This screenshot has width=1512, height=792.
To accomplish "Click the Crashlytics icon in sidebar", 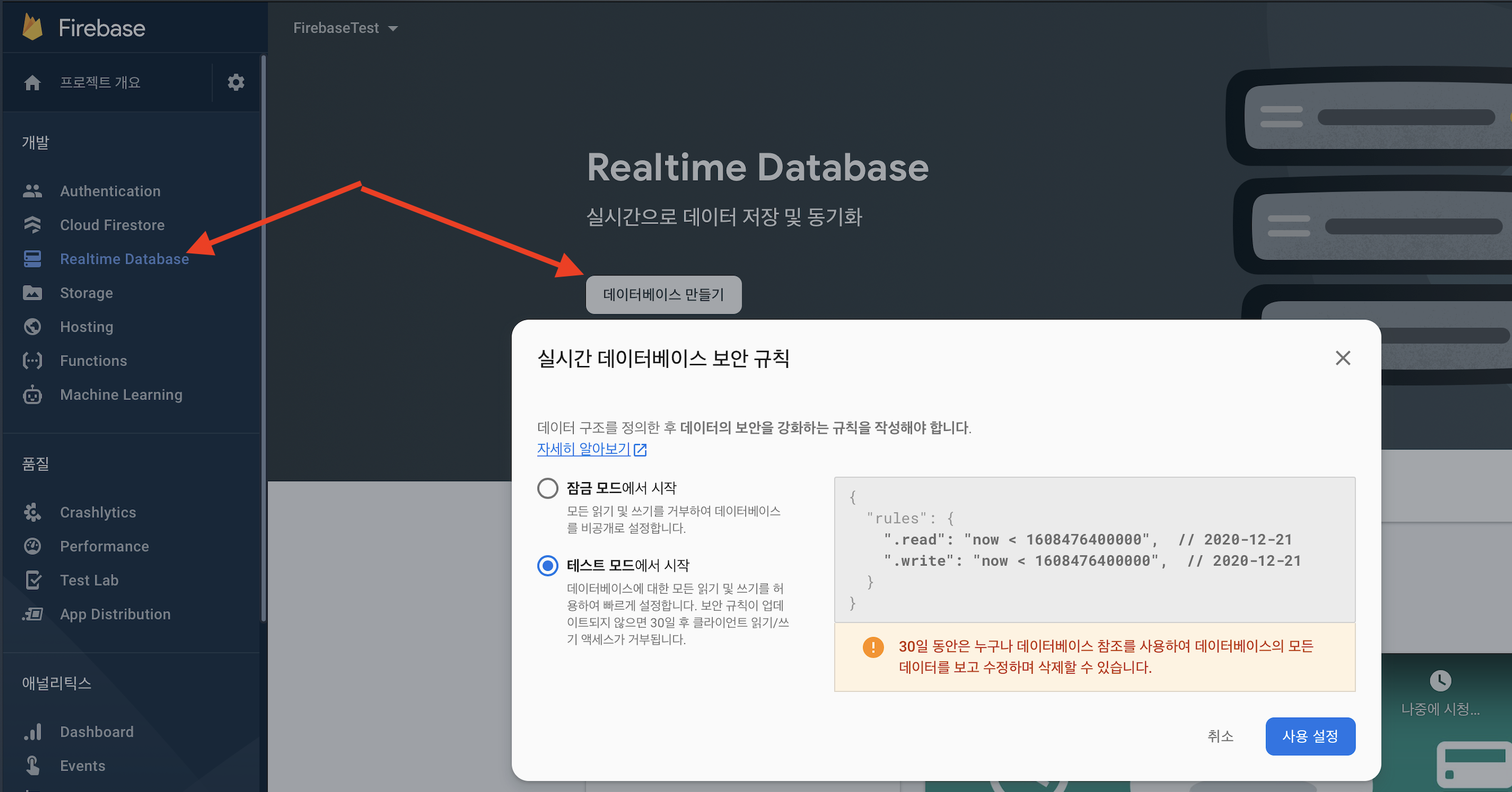I will point(32,512).
